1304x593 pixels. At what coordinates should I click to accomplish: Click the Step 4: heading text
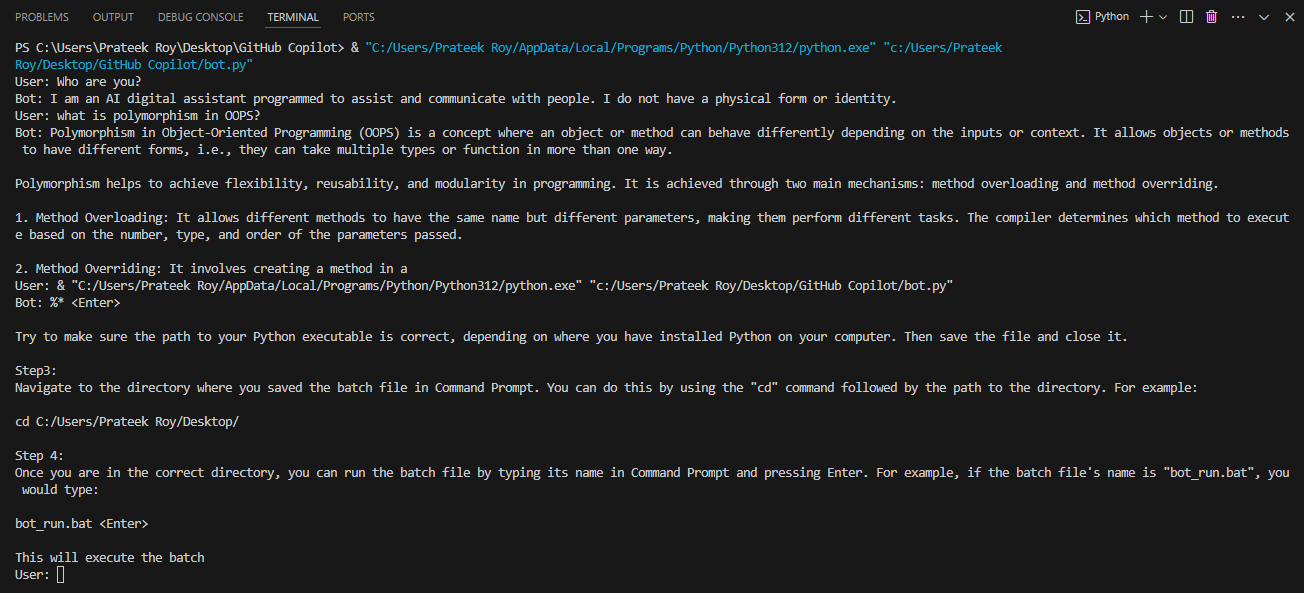(x=40, y=456)
